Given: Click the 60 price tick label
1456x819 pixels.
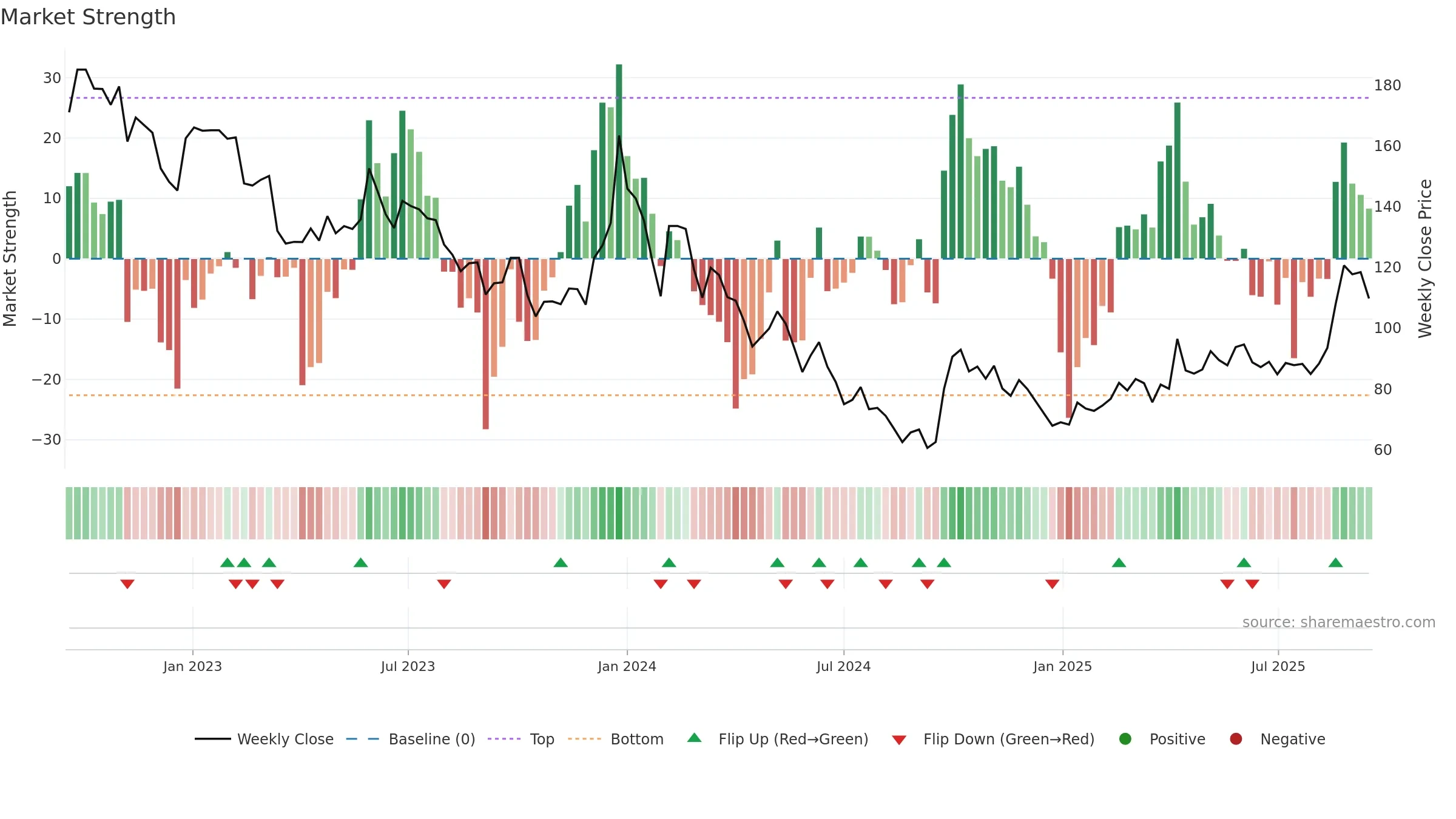Looking at the screenshot, I should click(1383, 450).
